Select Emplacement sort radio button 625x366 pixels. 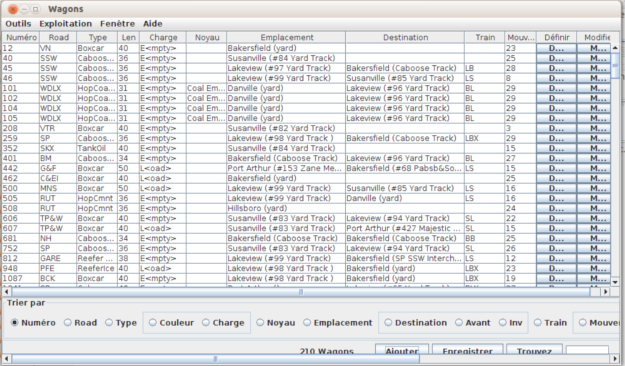[x=338, y=323]
